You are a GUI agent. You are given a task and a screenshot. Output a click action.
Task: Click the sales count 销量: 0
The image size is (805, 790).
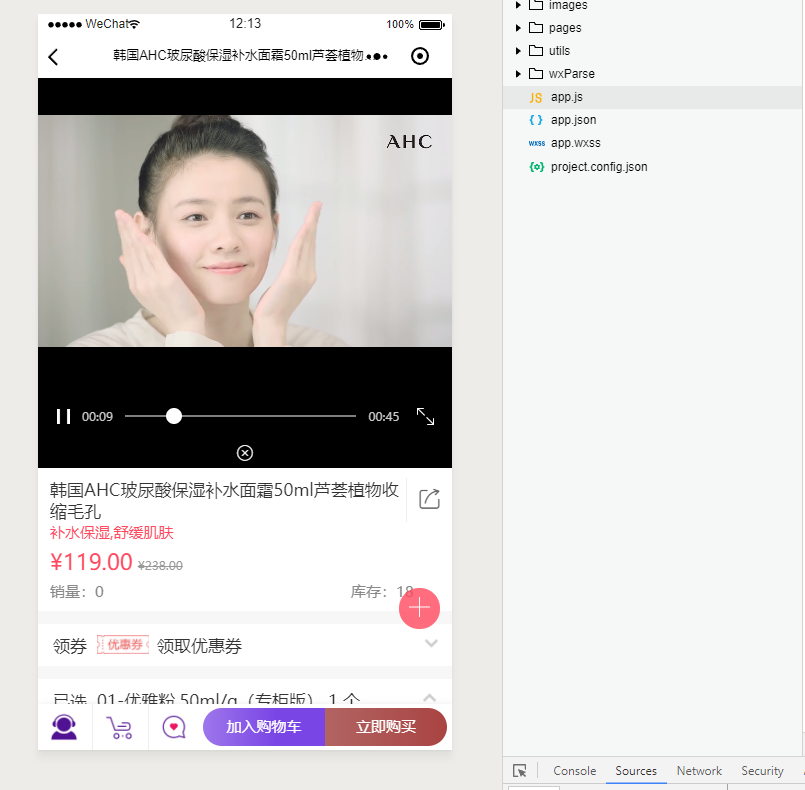click(x=76, y=592)
